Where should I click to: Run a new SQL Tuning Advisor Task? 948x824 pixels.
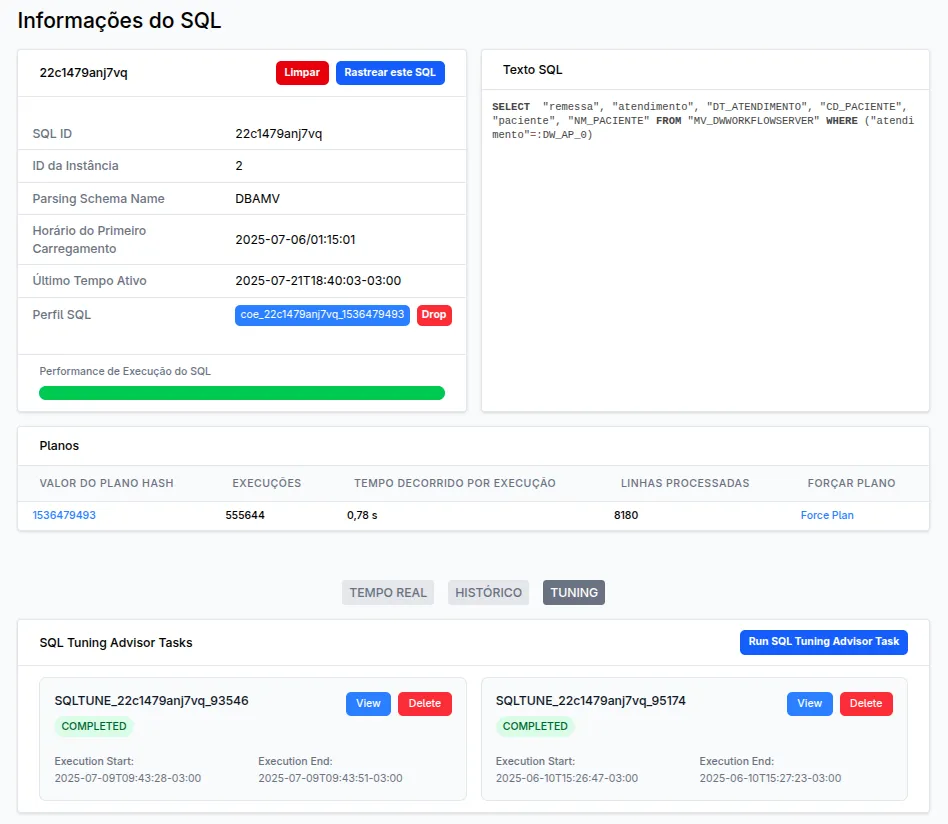pyautogui.click(x=823, y=642)
